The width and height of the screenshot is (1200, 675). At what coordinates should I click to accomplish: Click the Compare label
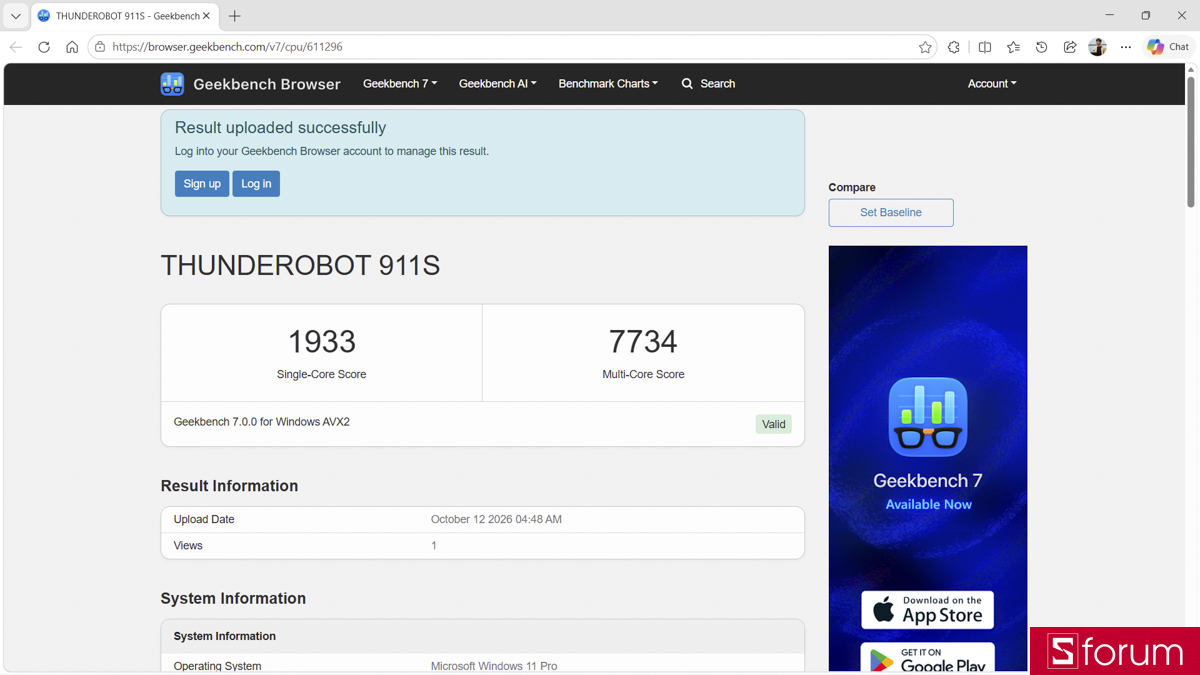[852, 187]
